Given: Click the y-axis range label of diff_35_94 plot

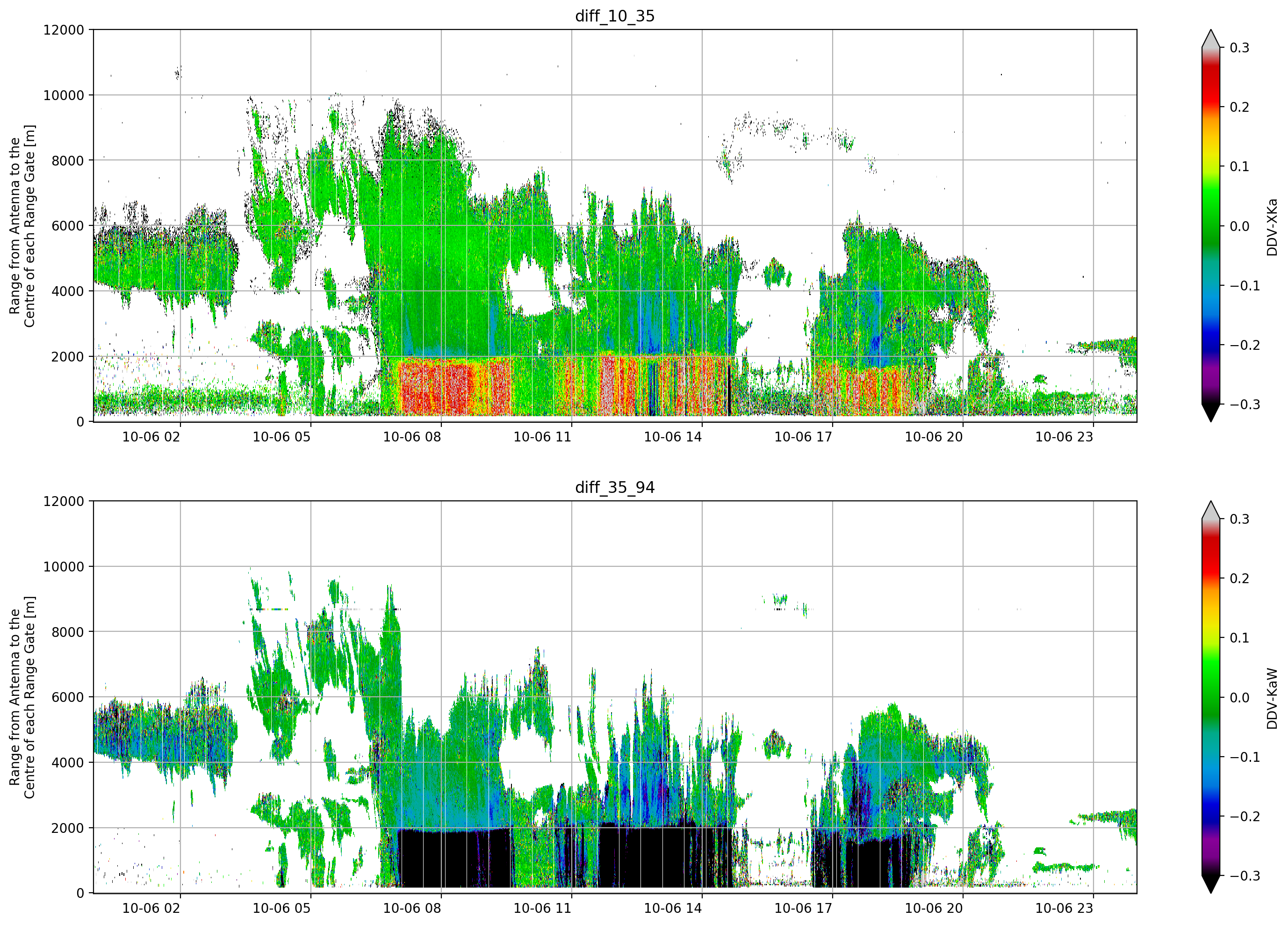Looking at the screenshot, I should 22,697.
